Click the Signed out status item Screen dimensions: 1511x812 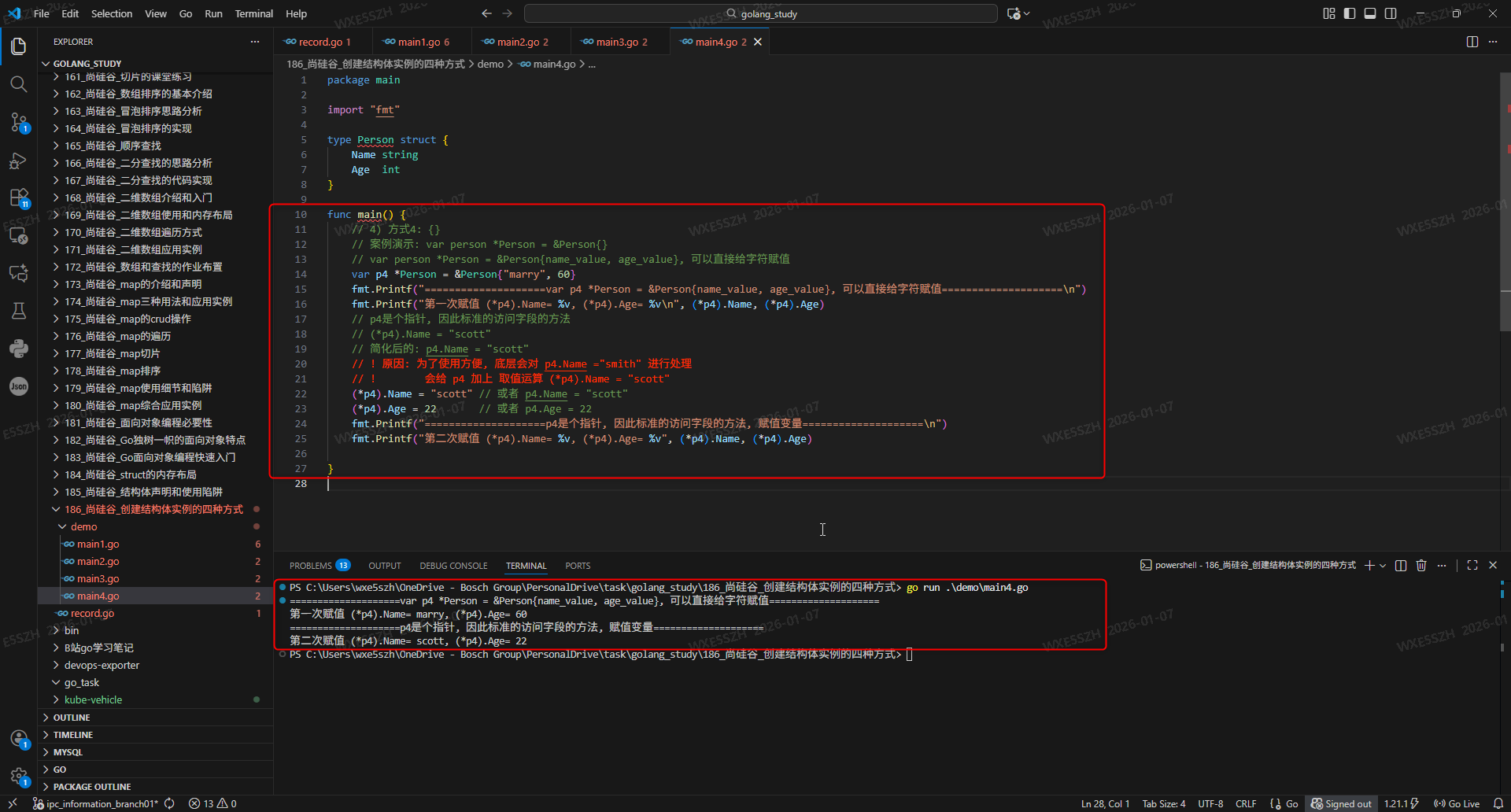click(x=1341, y=803)
